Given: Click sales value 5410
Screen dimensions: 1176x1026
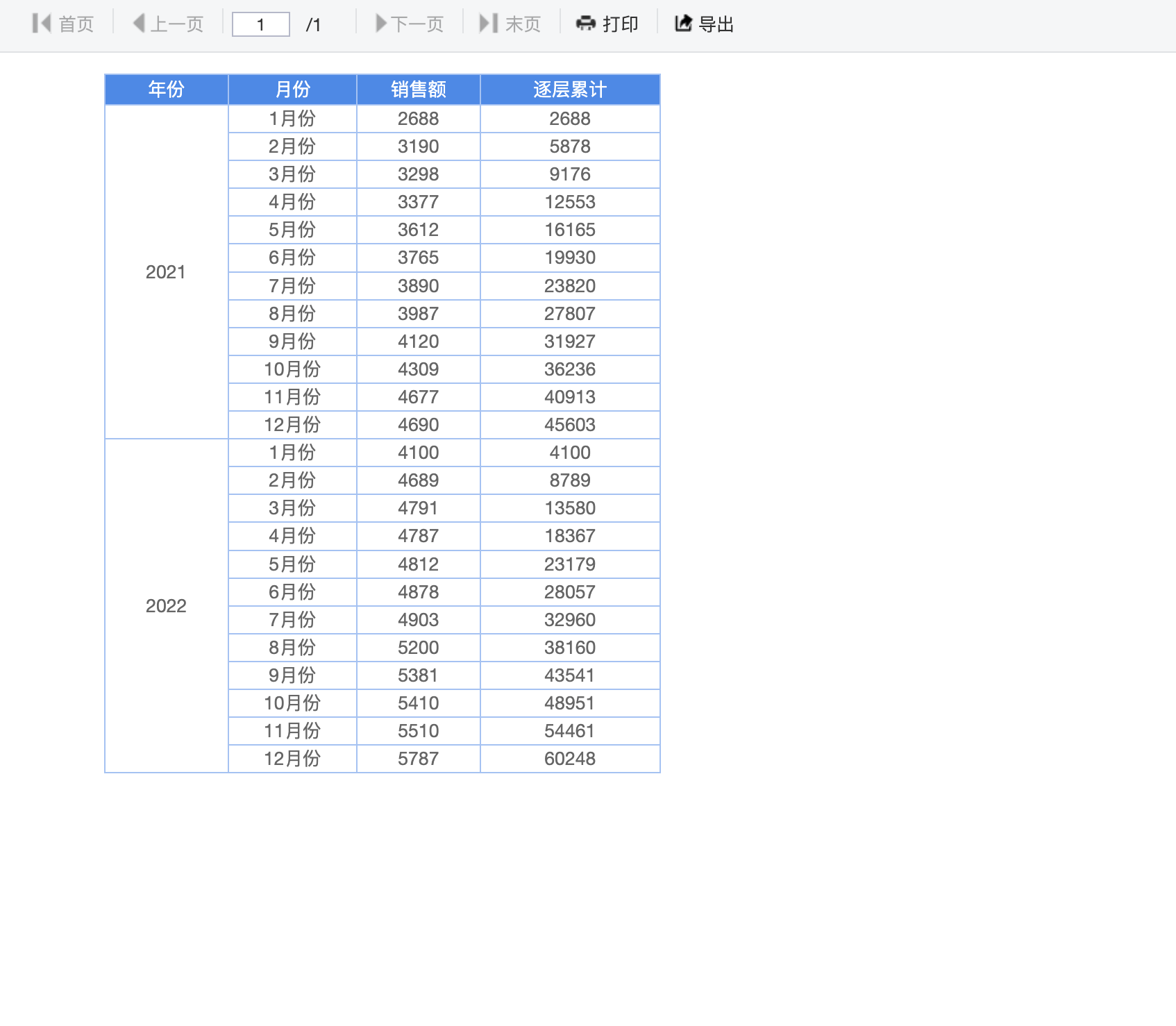Looking at the screenshot, I should point(419,703).
